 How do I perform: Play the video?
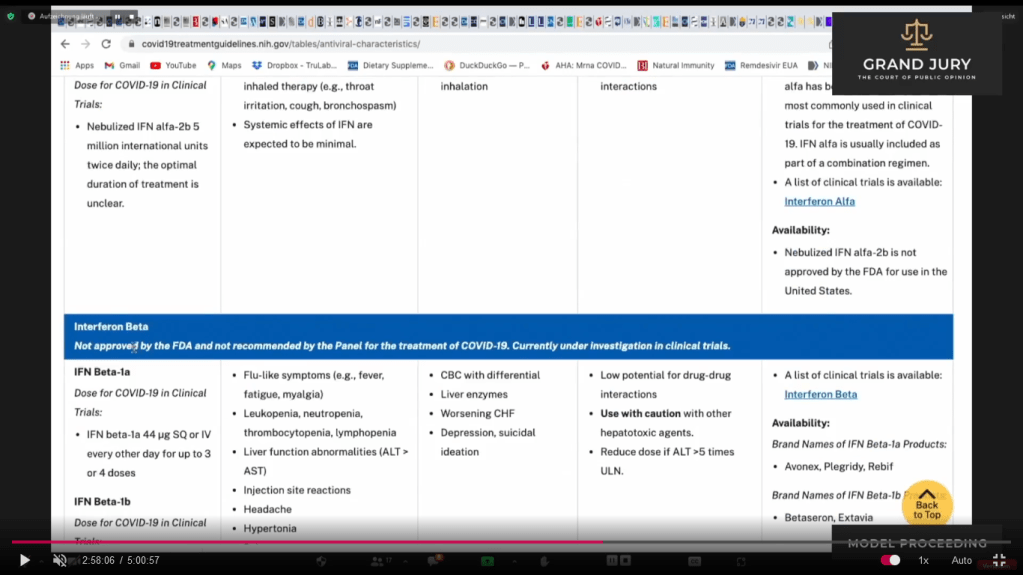pyautogui.click(x=25, y=561)
